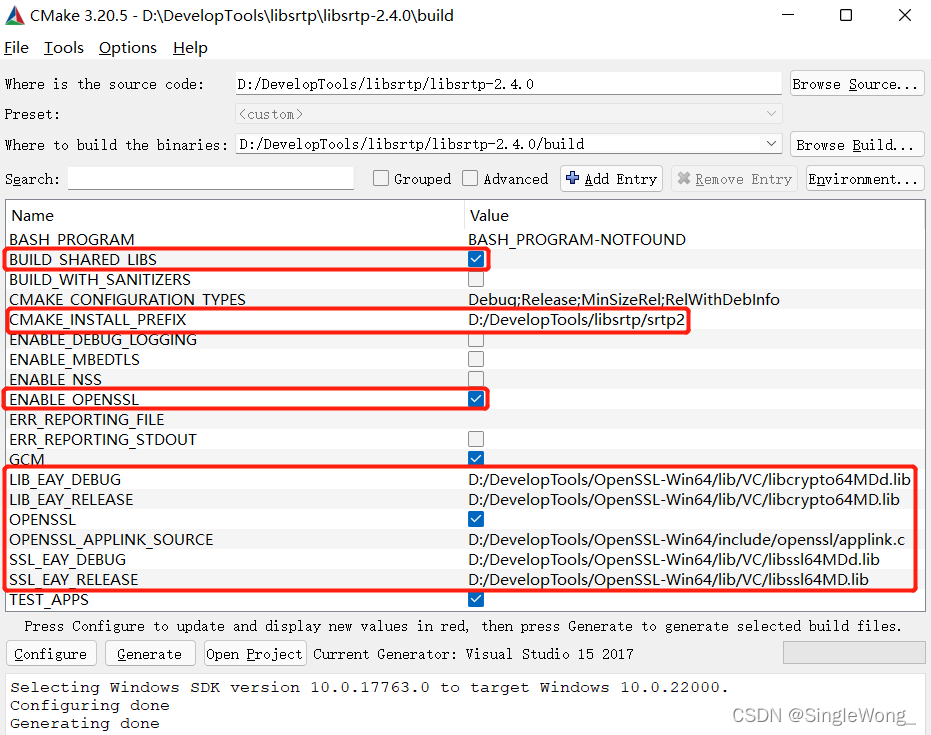Click the 'Configuring done' output line
Viewport: 931px width, 735px height.
(x=90, y=705)
